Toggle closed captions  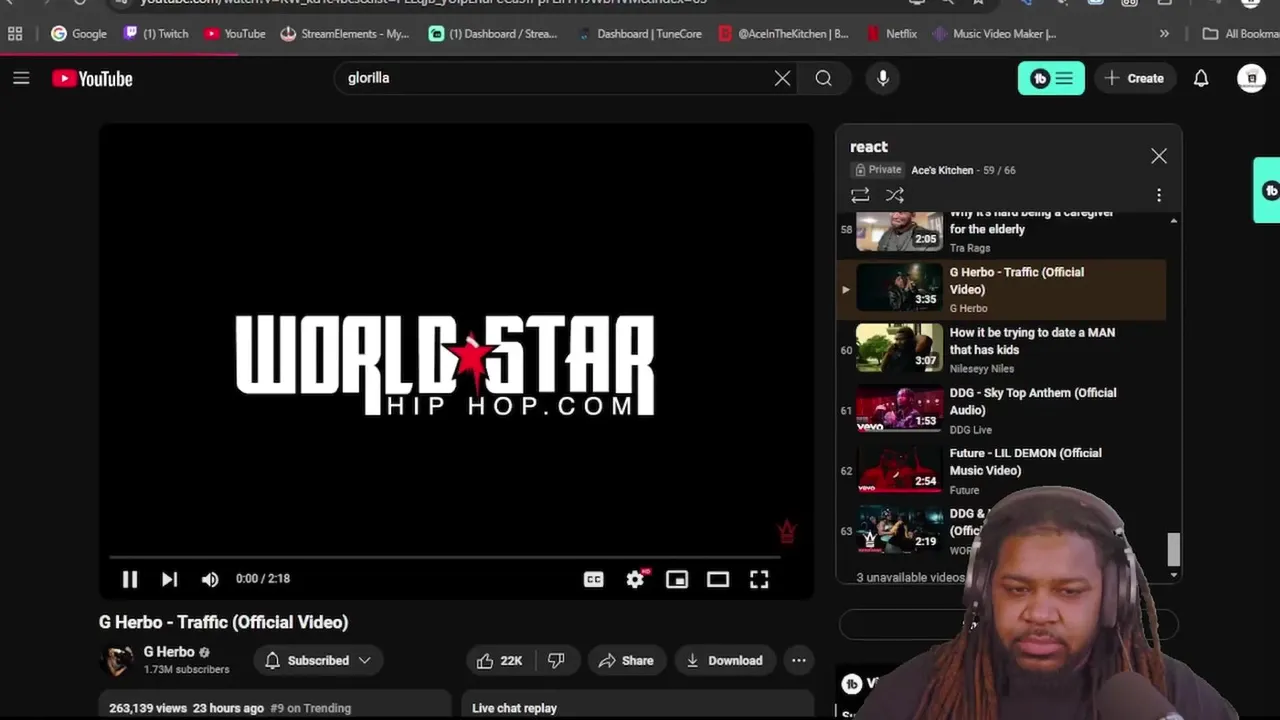594,579
